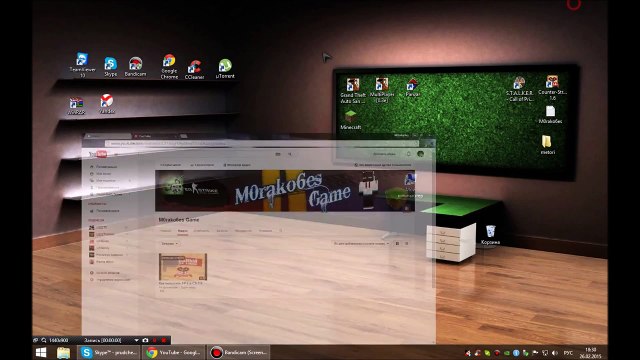The width and height of the screenshot is (640, 360).
Task: Switch to the Skype taskbar window
Action: tap(109, 352)
